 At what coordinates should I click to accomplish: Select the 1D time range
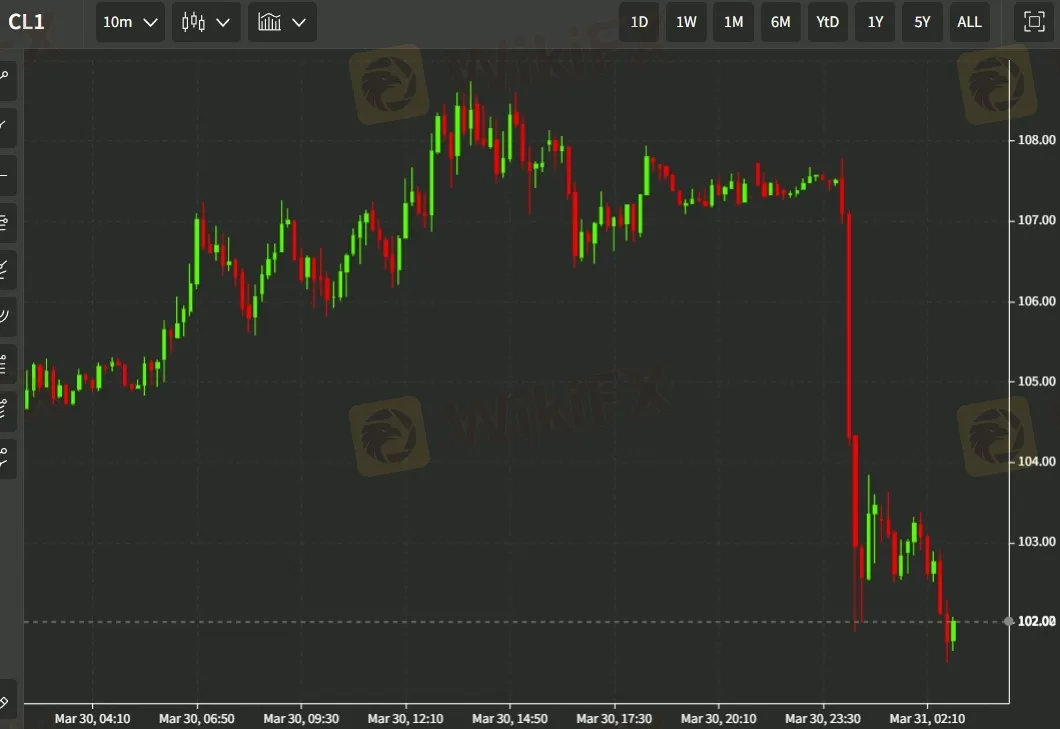click(639, 22)
